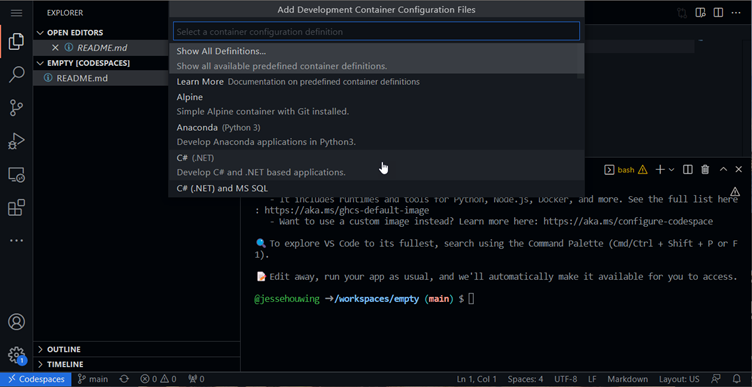Select Show All Definitions option
The image size is (752, 387).
[x=376, y=59]
